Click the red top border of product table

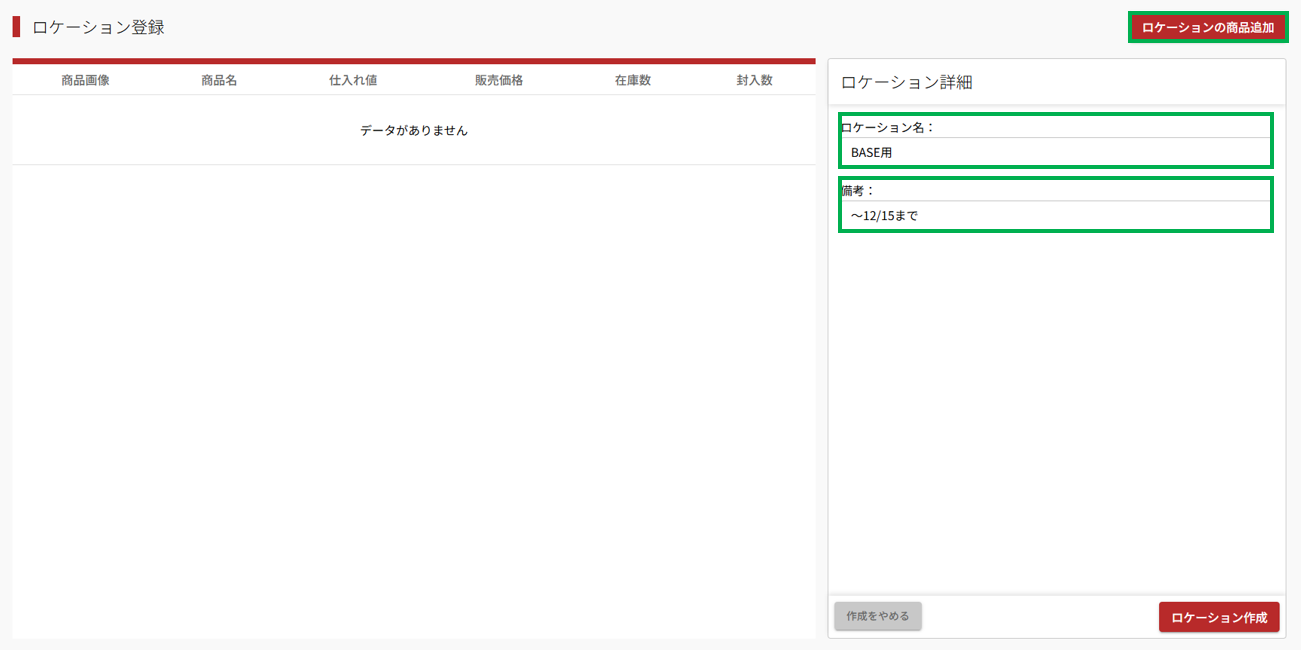tap(414, 61)
